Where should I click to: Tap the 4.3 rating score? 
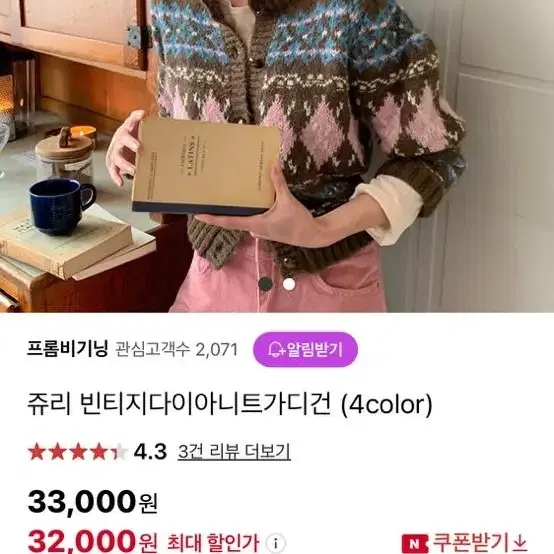150,452
